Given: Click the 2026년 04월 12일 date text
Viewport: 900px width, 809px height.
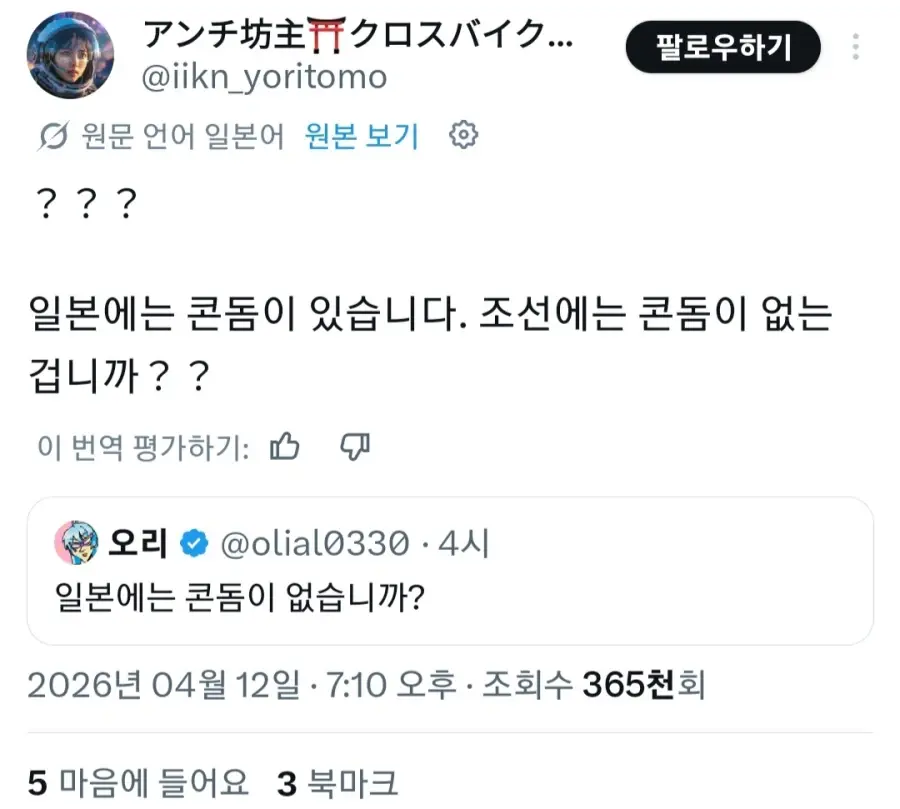Looking at the screenshot, I should click(x=160, y=685).
